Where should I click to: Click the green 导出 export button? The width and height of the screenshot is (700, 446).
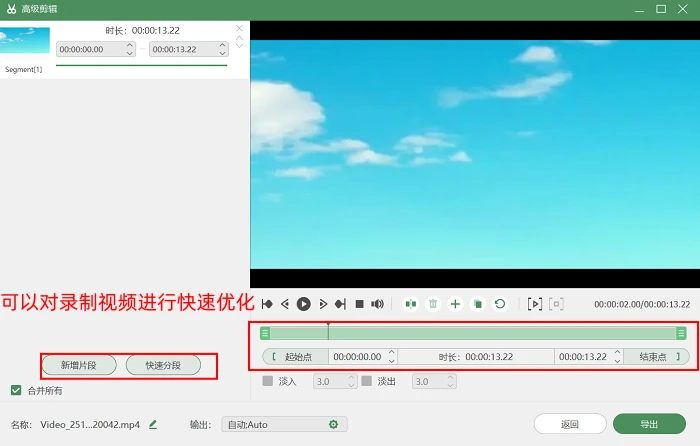coord(649,424)
